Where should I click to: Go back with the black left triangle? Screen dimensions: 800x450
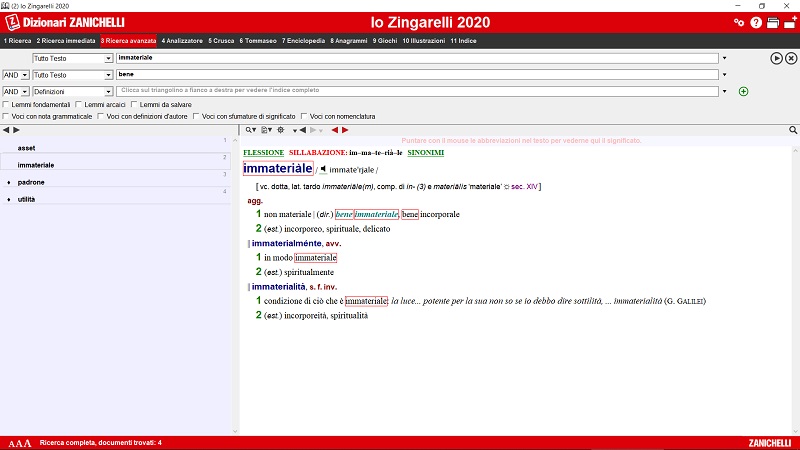pyautogui.click(x=303, y=130)
